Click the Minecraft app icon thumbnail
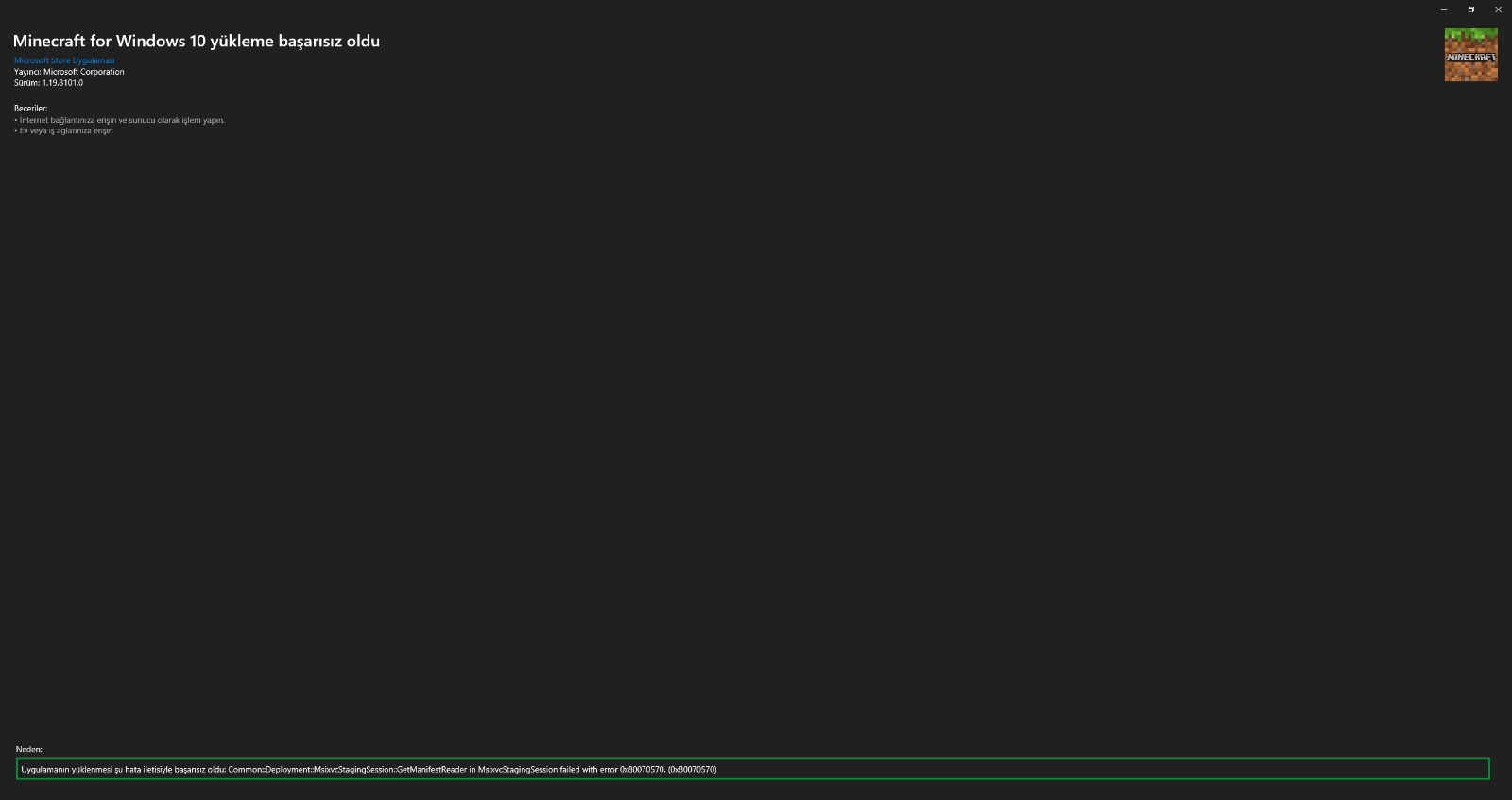Viewport: 1512px width, 800px height. (x=1470, y=55)
